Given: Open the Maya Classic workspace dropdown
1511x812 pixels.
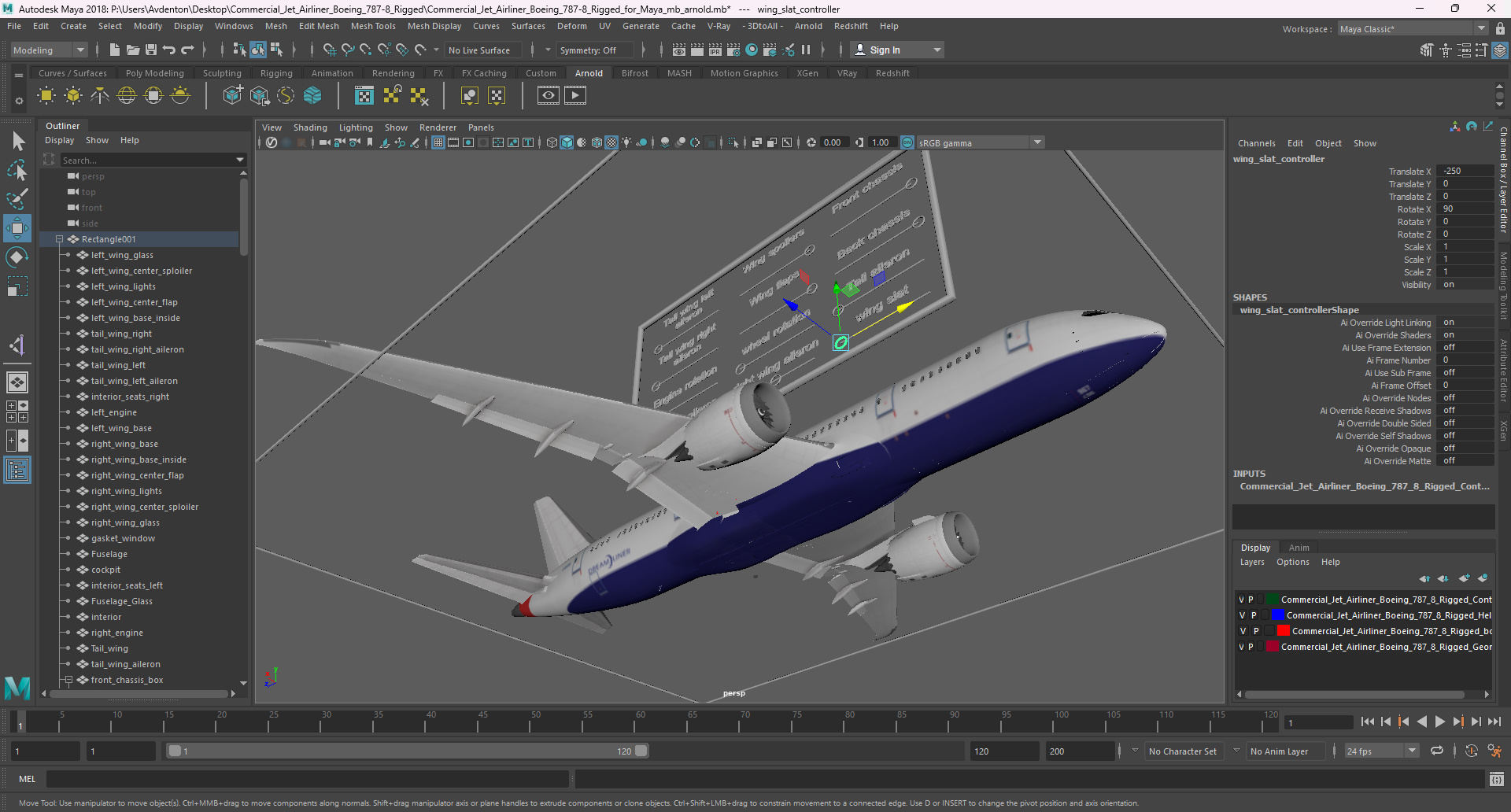Looking at the screenshot, I should click(1413, 29).
